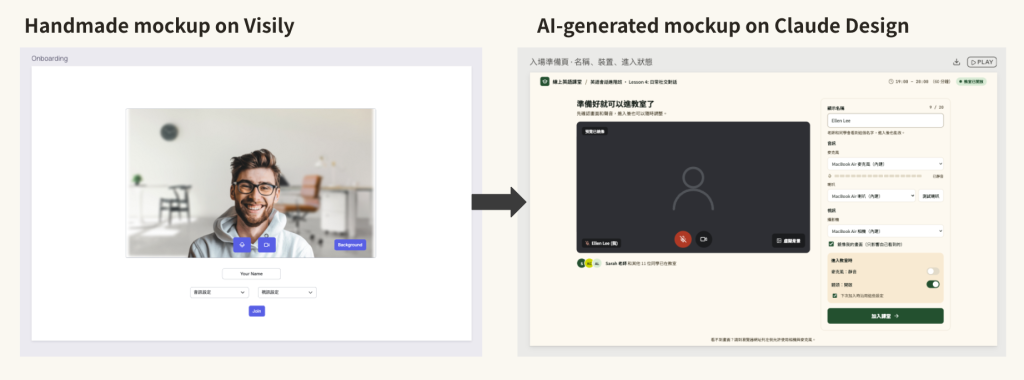Click the test speaker button
This screenshot has width=1024, height=380.
point(931,196)
